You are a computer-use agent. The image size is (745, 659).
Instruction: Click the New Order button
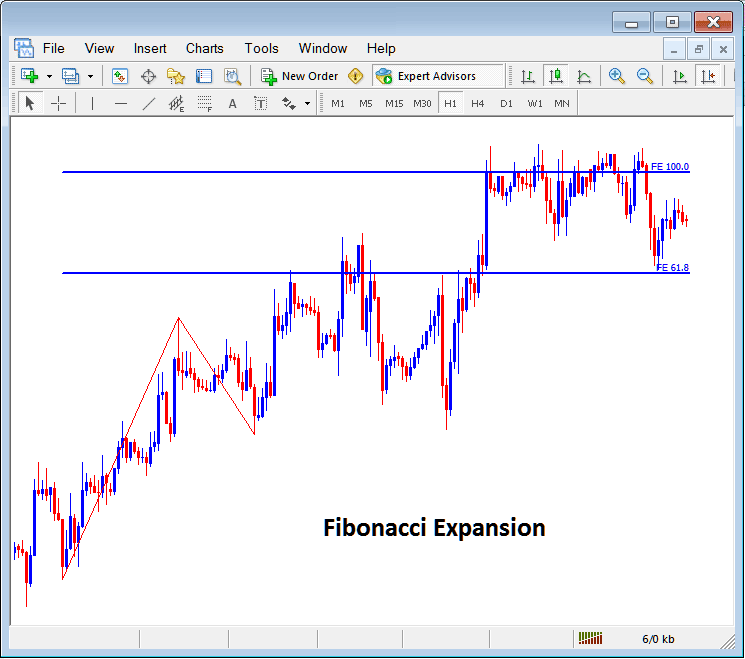(299, 76)
